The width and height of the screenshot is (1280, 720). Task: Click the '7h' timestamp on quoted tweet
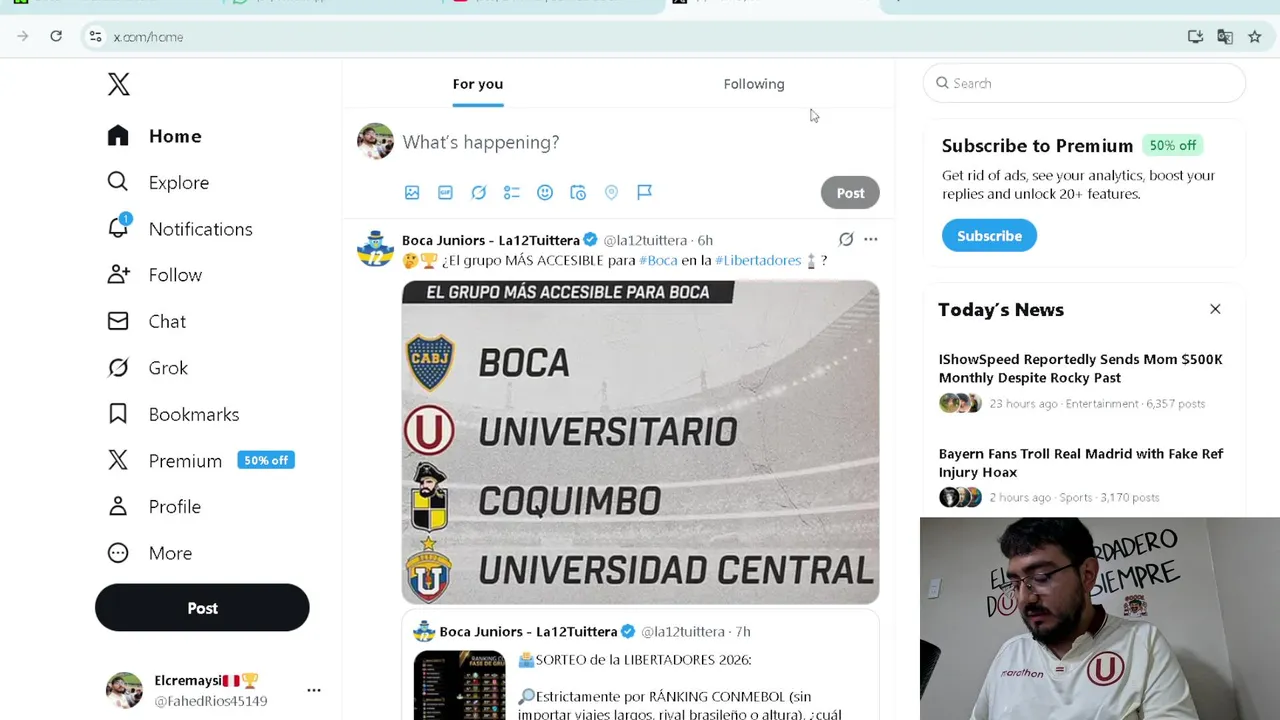743,631
